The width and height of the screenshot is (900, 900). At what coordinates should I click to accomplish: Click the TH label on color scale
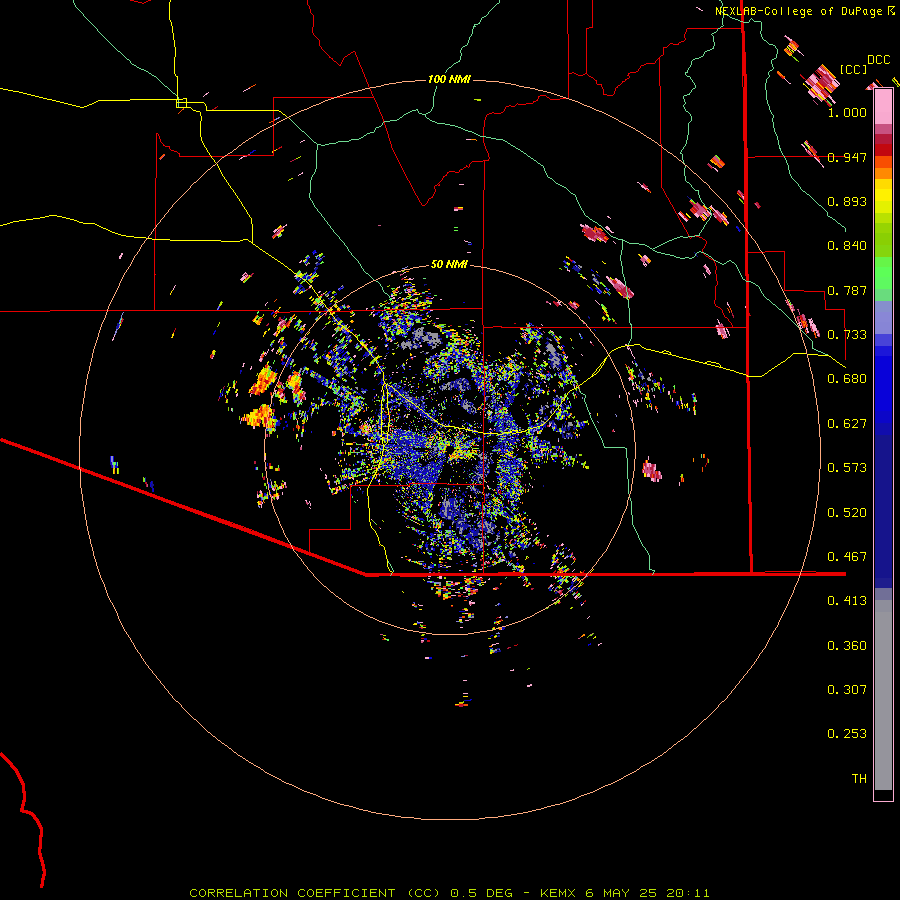click(859, 779)
